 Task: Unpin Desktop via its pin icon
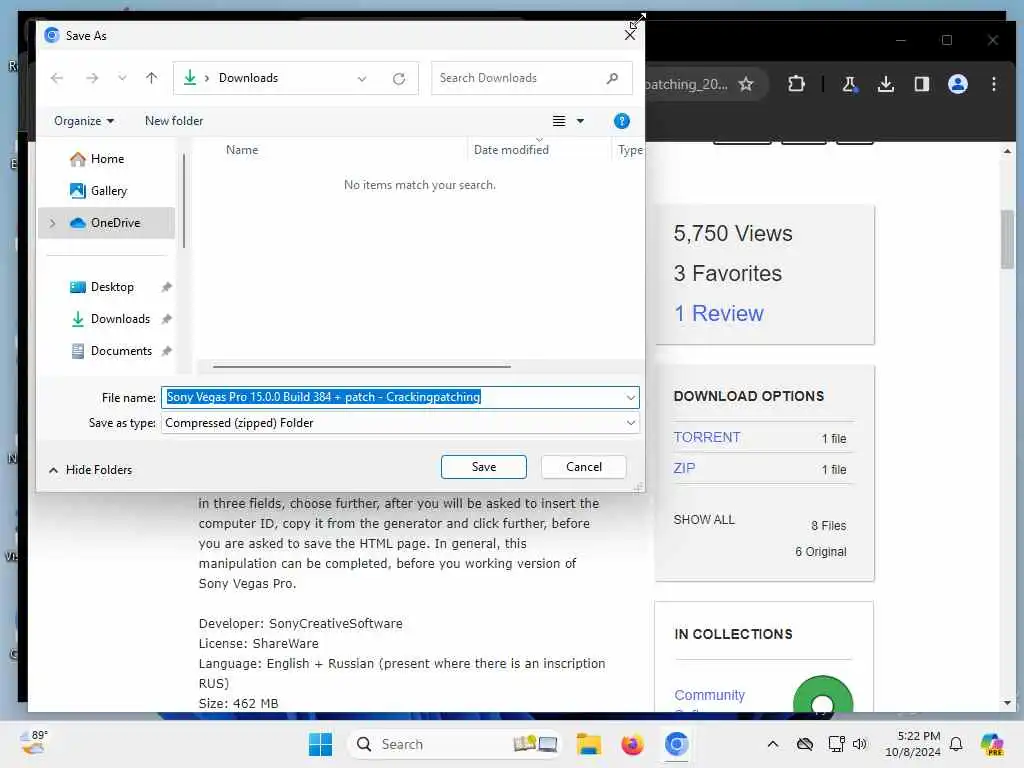point(166,287)
